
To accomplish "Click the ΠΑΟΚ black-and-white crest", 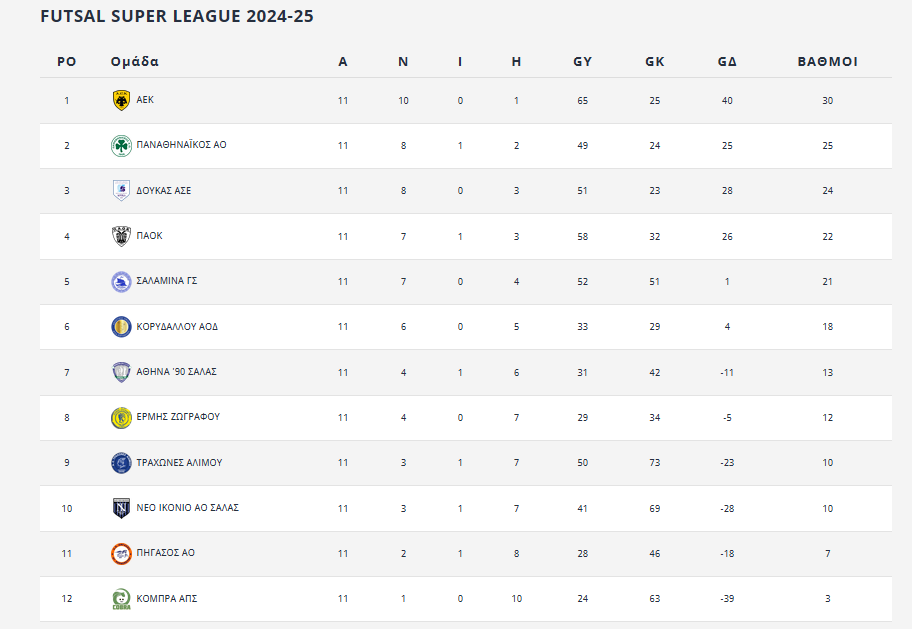I will coord(121,236).
